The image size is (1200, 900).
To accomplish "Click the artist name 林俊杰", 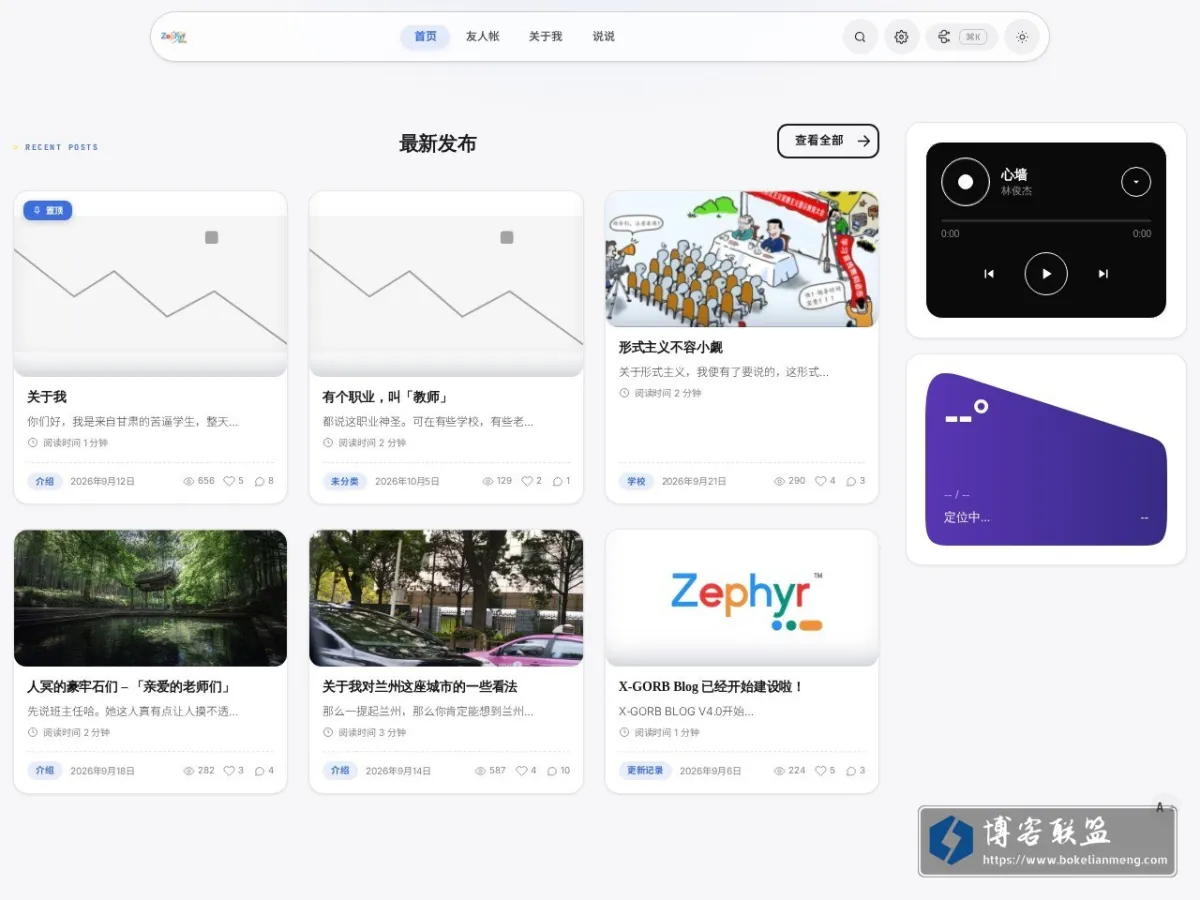I will click(x=1016, y=191).
